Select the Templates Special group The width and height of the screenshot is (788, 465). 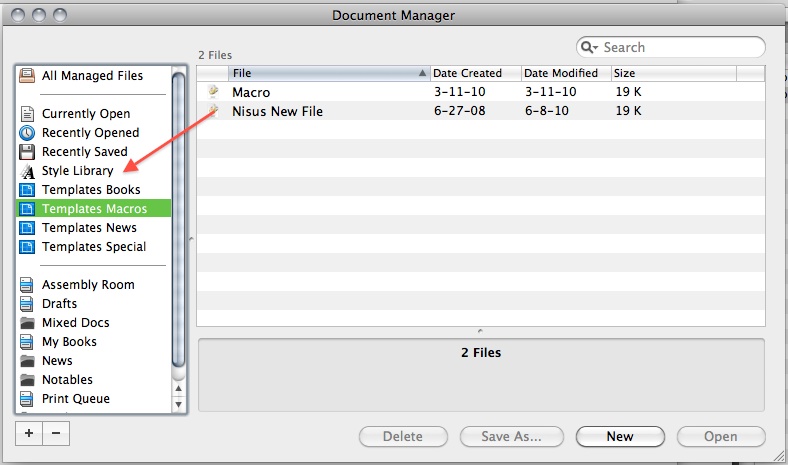coord(93,247)
